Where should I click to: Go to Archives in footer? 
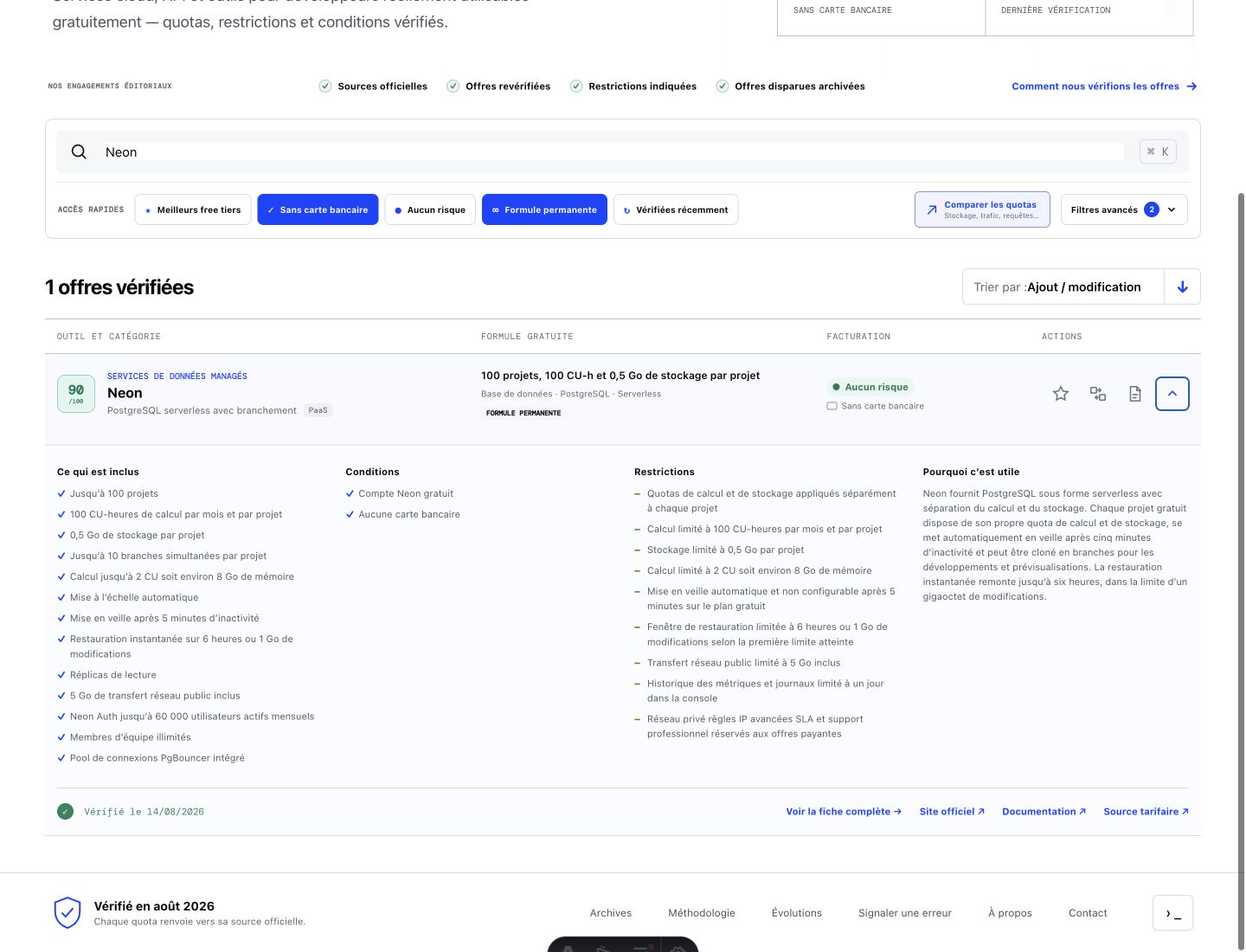point(611,913)
